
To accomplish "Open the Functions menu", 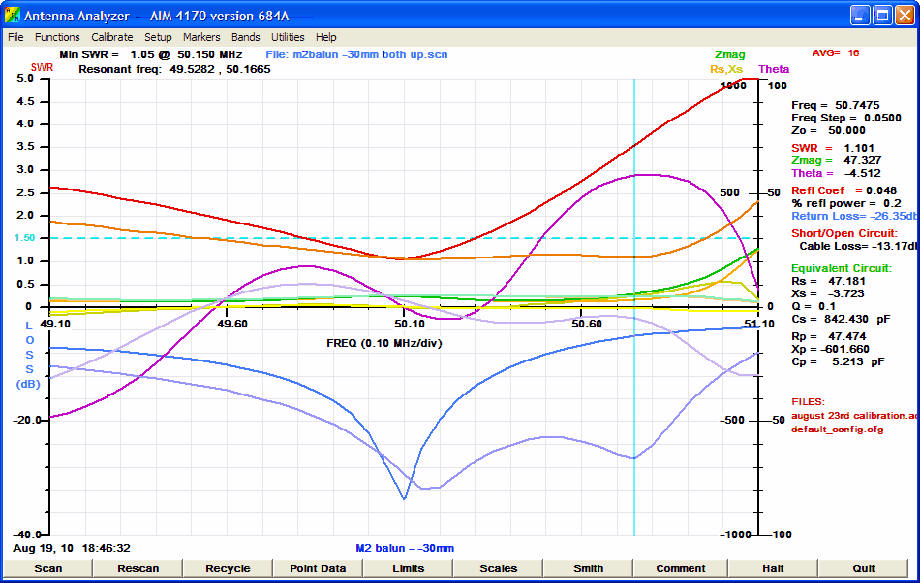I will coord(57,37).
